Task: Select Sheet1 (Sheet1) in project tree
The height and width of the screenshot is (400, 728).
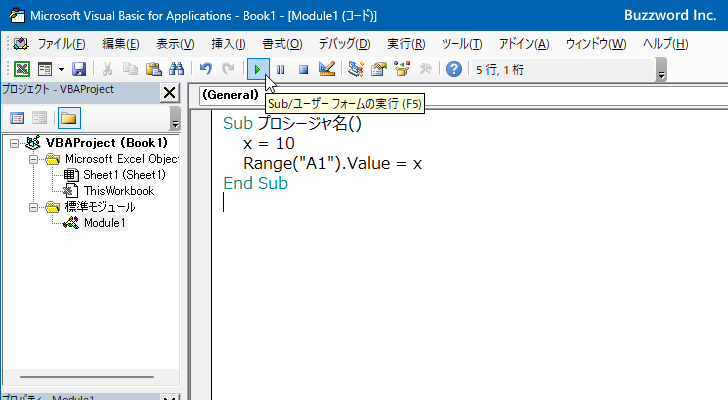Action: [x=124, y=175]
